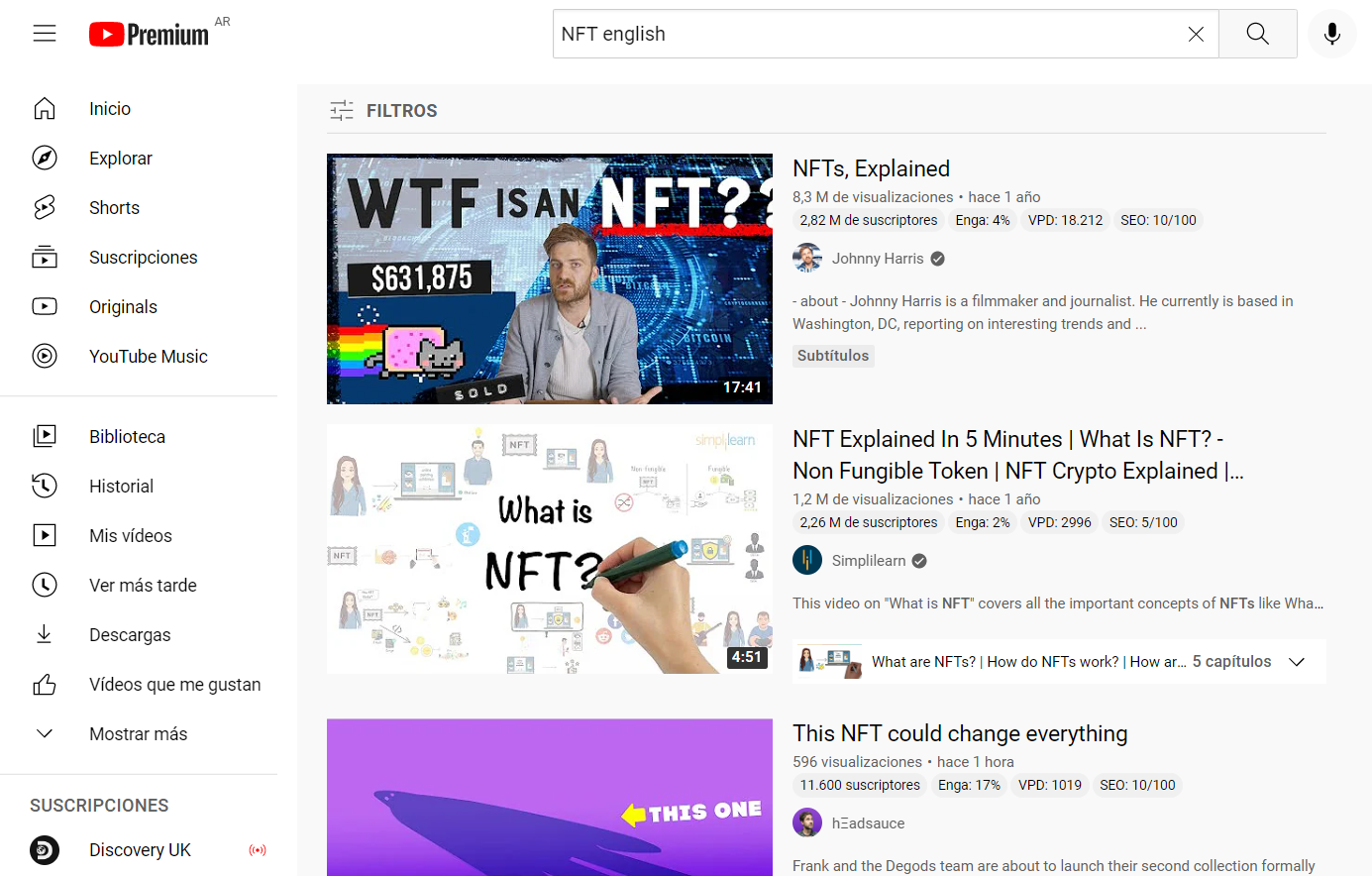
Task: Open Vídeos que me gustan
Action: [x=174, y=684]
